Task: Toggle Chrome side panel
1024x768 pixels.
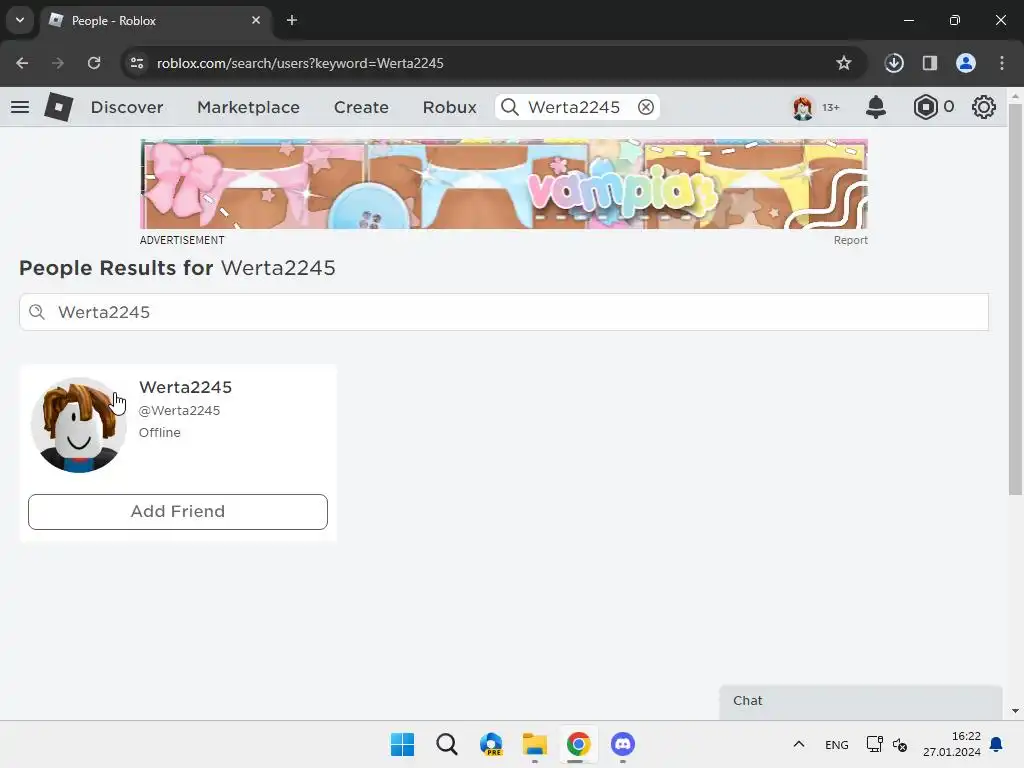Action: (929, 63)
